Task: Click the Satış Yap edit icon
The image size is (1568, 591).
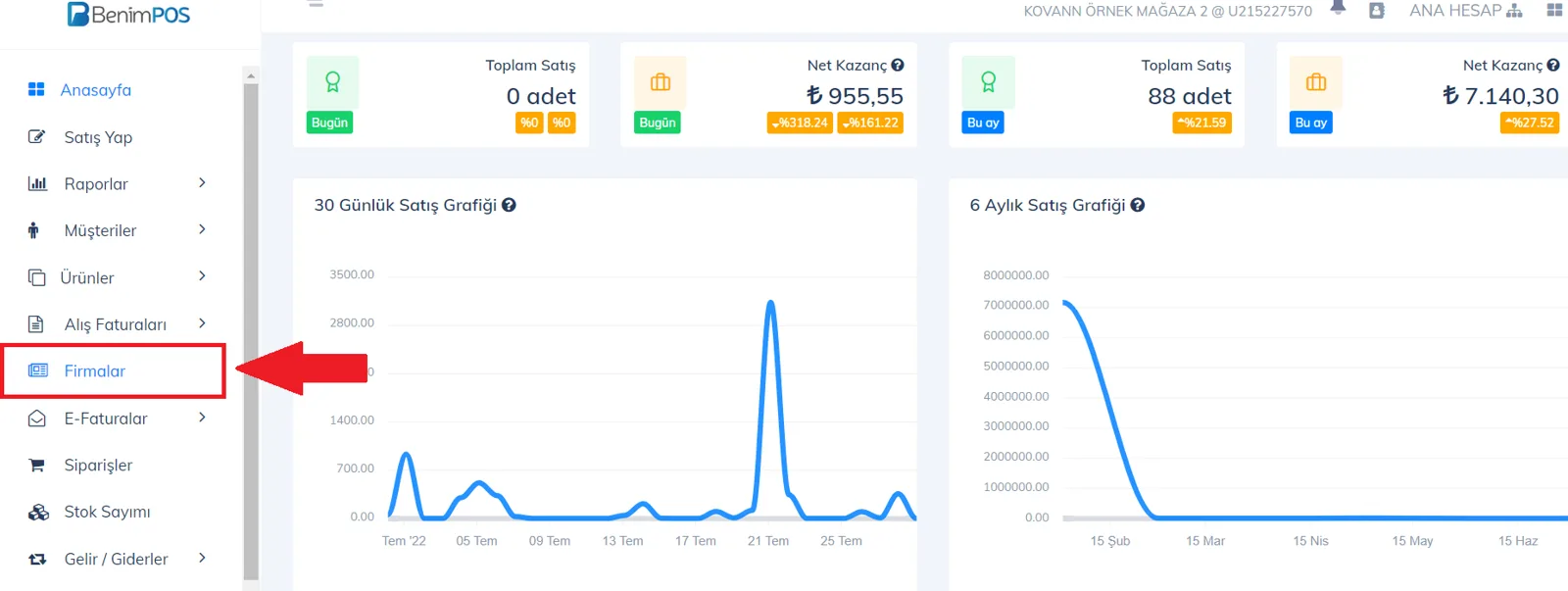Action: point(36,137)
